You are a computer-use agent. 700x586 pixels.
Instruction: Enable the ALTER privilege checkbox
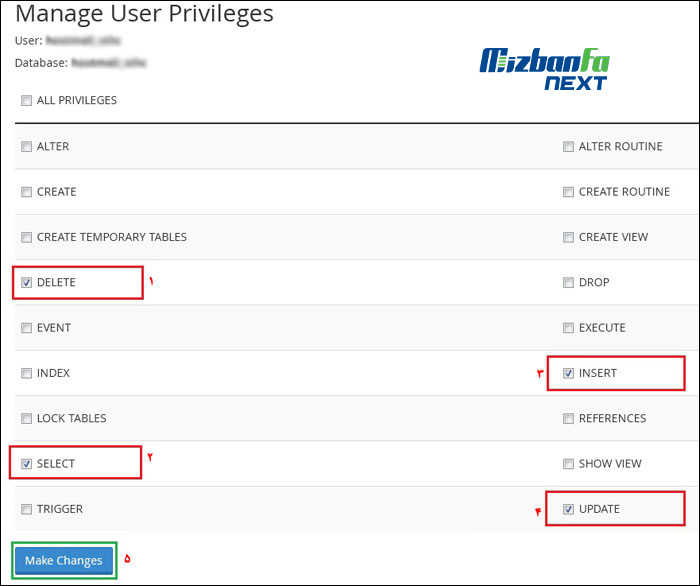pyautogui.click(x=27, y=147)
